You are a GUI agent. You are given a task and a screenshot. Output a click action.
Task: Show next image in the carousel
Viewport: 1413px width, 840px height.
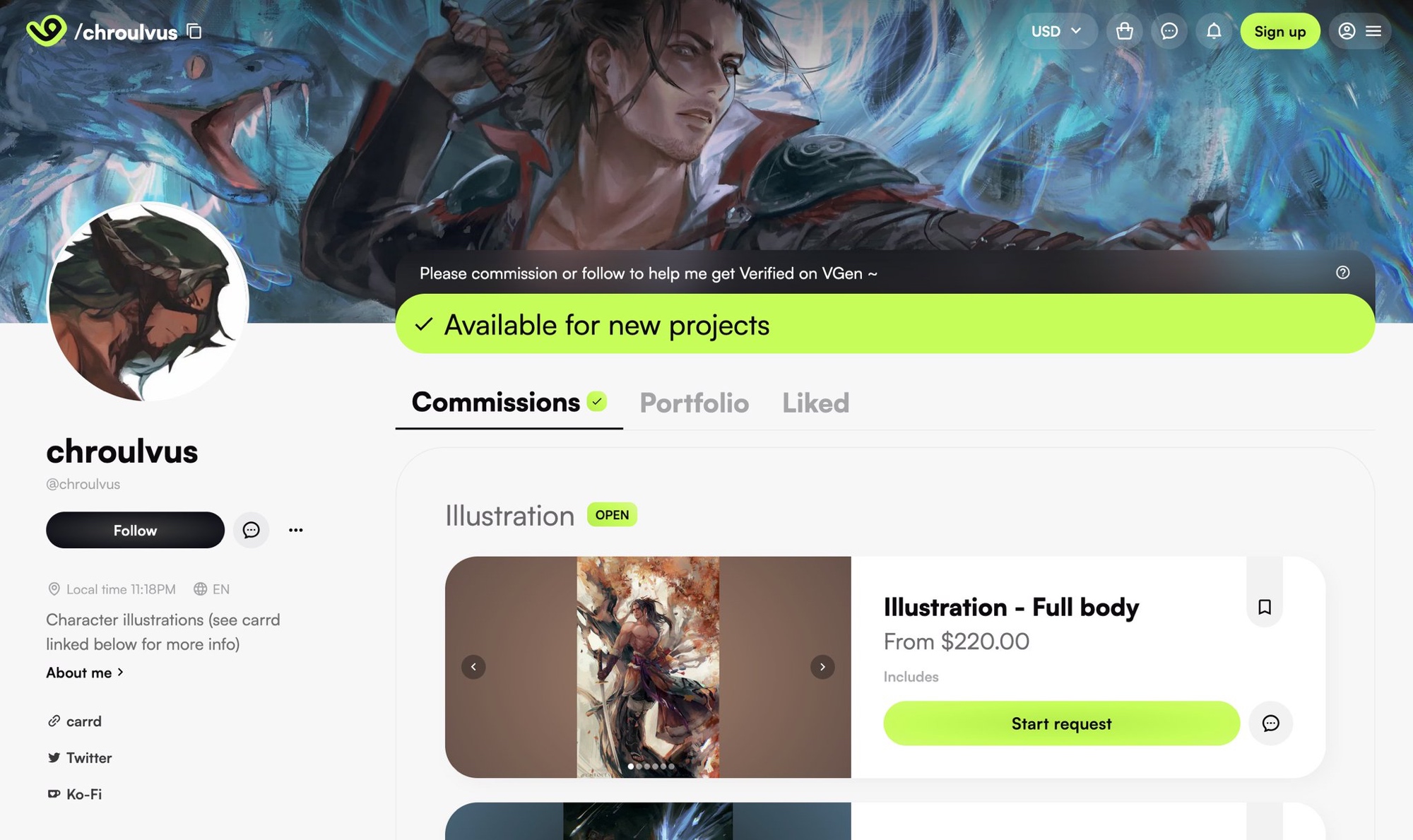click(822, 667)
